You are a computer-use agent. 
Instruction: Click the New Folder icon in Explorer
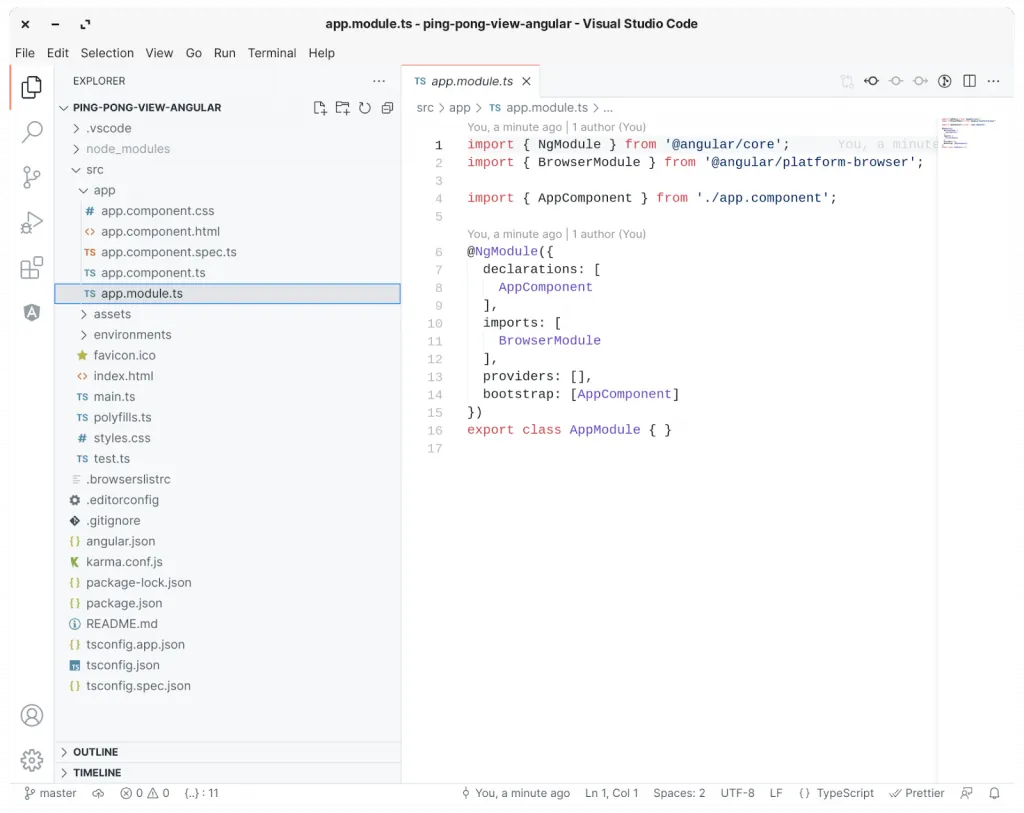342,108
